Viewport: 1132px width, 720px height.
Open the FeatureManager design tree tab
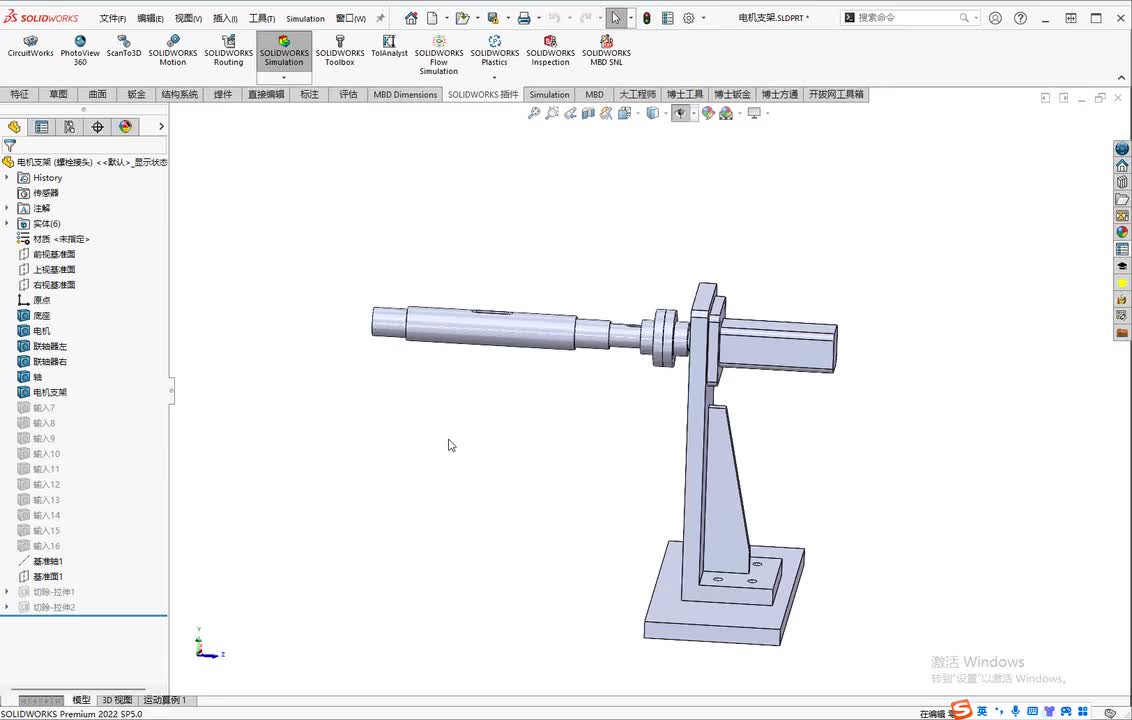point(14,127)
